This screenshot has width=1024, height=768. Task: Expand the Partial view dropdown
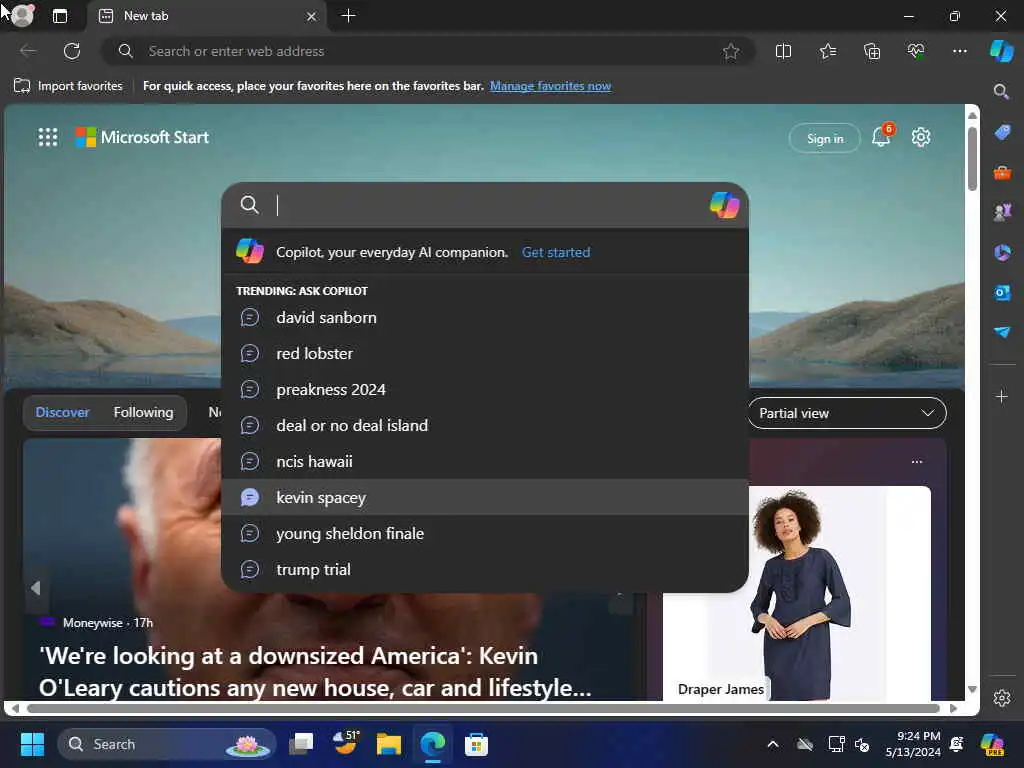point(846,413)
